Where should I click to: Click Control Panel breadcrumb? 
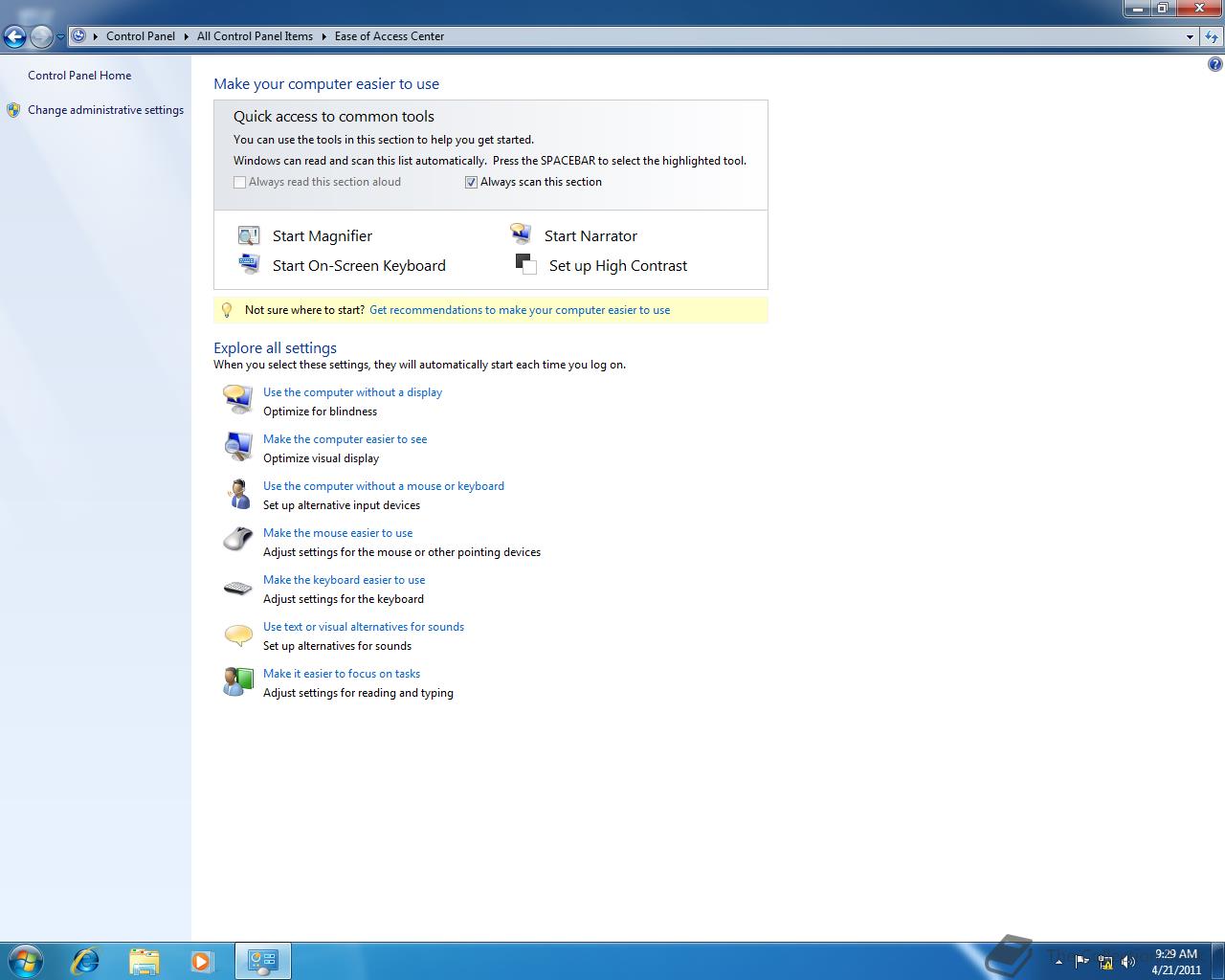click(141, 36)
